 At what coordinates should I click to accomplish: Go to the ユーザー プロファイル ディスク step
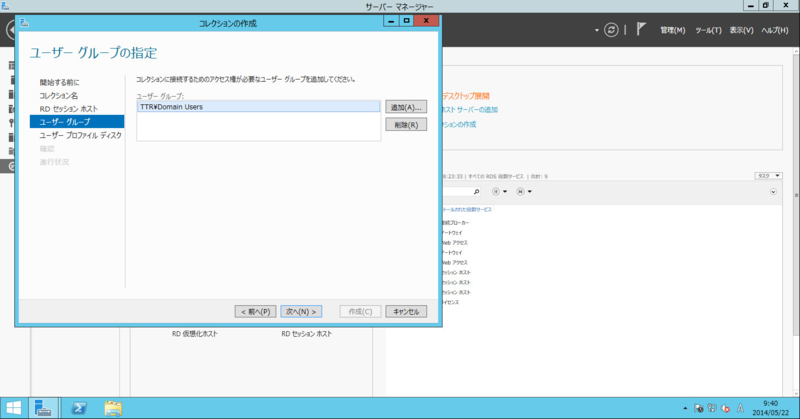pyautogui.click(x=81, y=135)
